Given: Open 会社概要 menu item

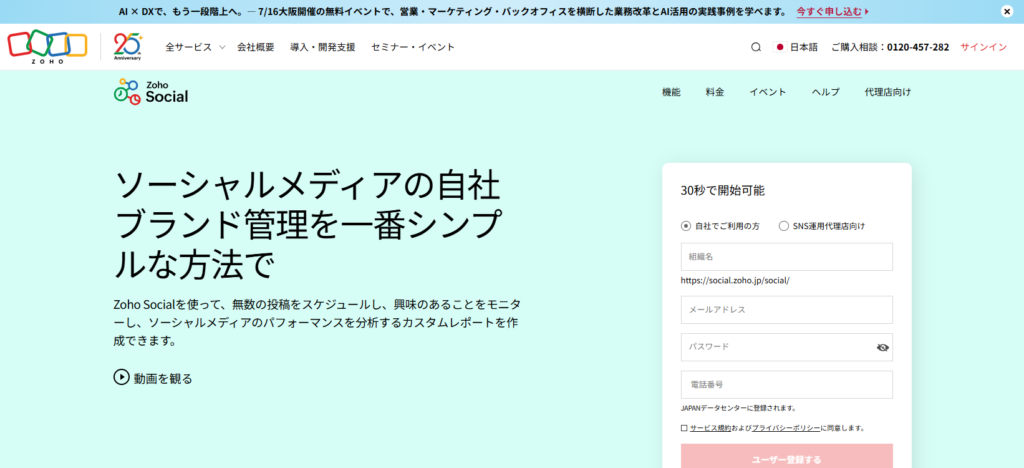Looking at the screenshot, I should pos(256,47).
